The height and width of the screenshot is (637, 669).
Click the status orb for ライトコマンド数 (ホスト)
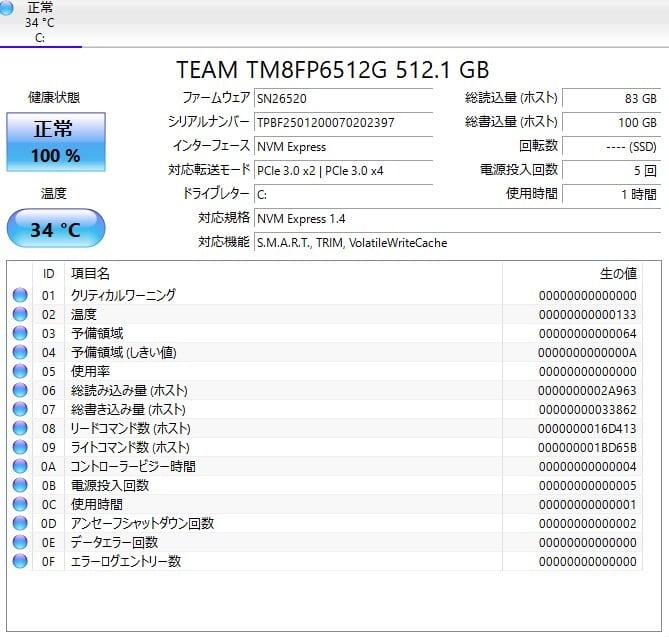tap(20, 447)
